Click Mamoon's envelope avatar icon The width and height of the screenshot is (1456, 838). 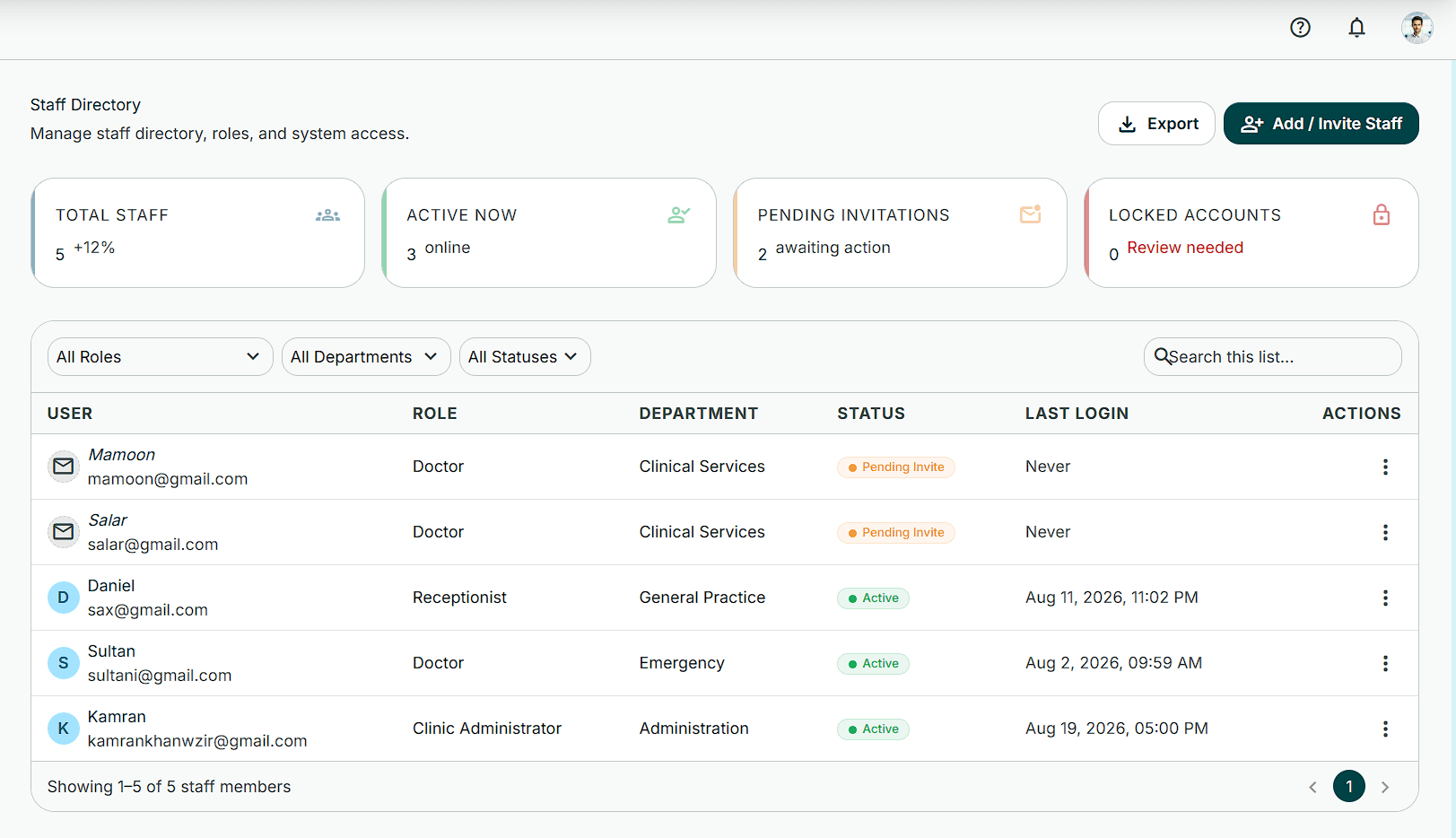coord(64,467)
